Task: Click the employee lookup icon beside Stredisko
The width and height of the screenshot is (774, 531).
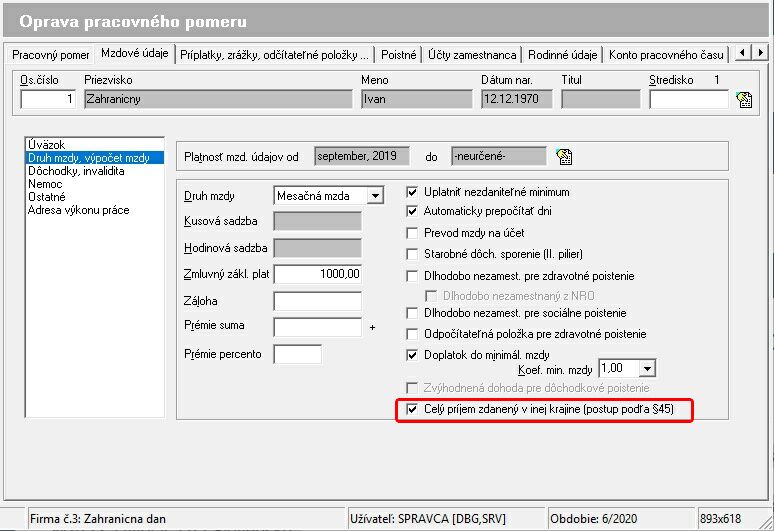Action: coord(743,99)
